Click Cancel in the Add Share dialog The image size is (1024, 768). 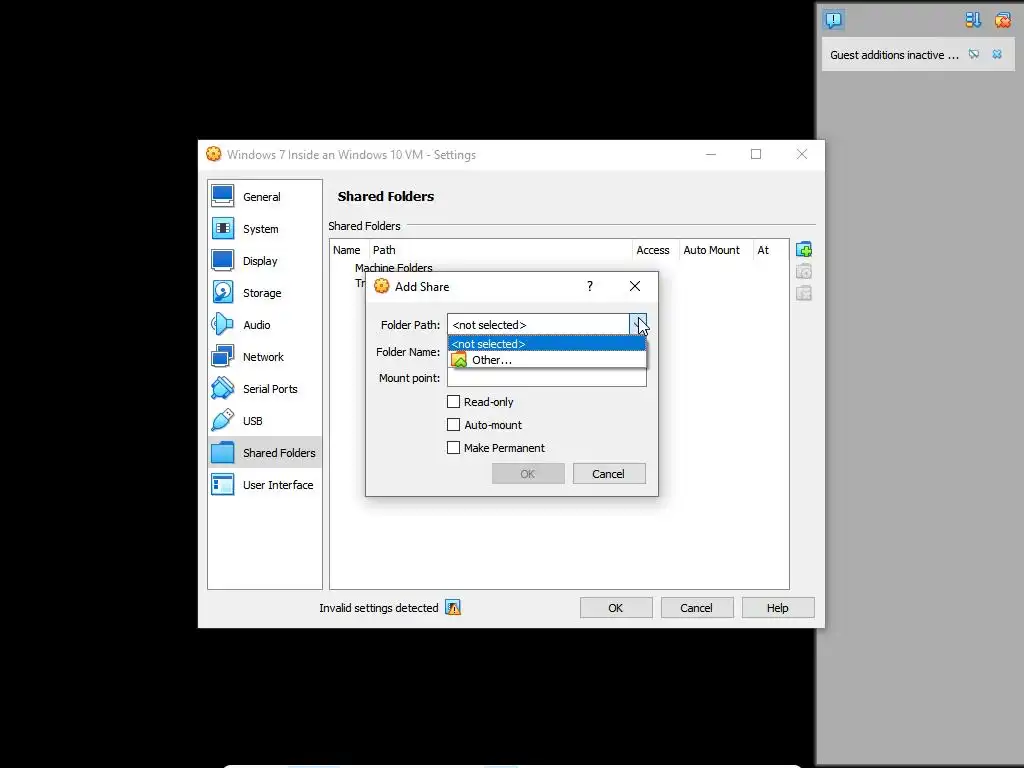coord(609,473)
